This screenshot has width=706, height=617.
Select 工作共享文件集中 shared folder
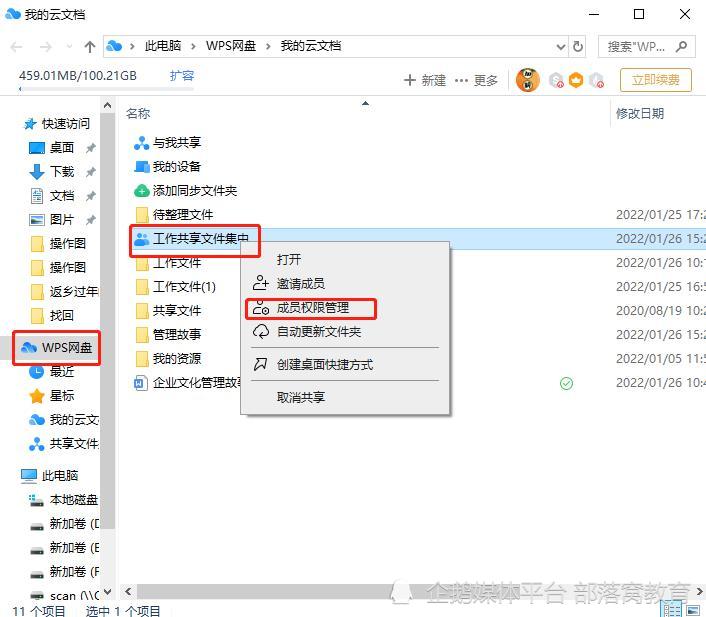coord(200,239)
